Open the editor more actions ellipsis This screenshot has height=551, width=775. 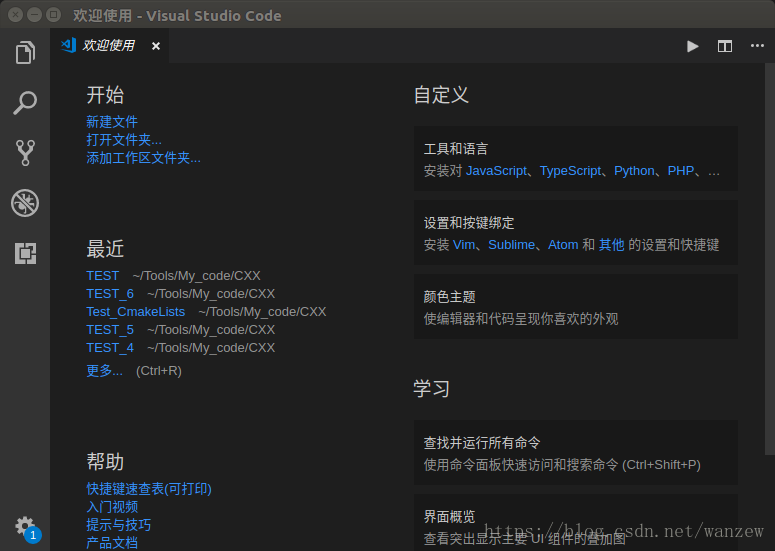coord(757,45)
